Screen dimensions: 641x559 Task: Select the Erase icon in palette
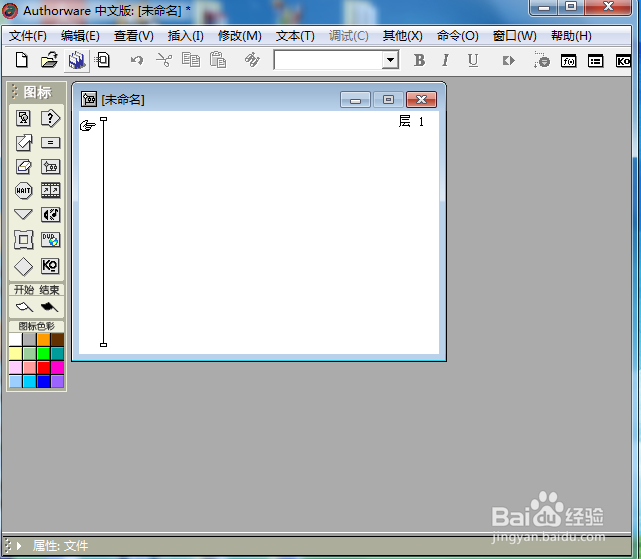pyautogui.click(x=23, y=167)
